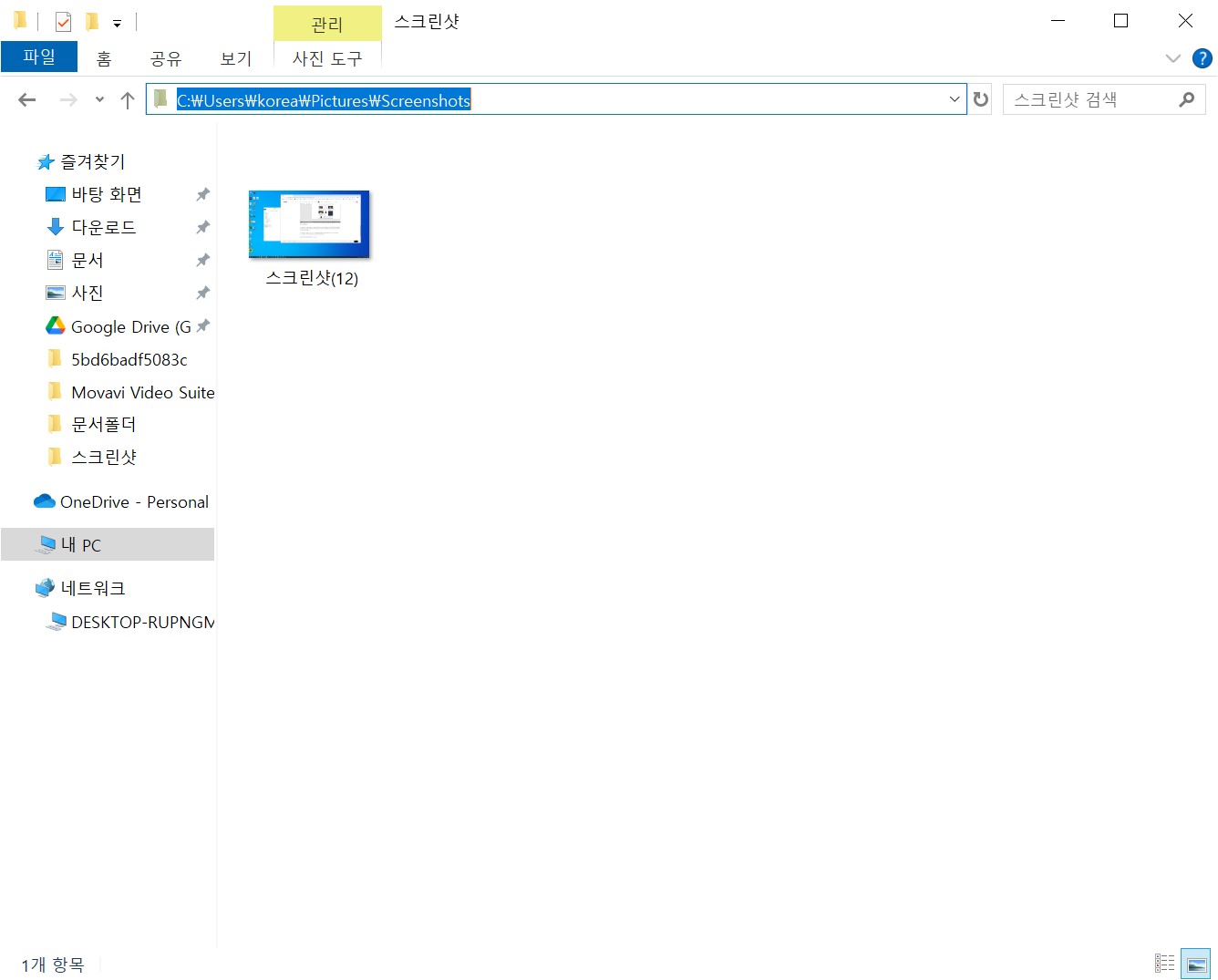Click the 스크린샷(12) file name label
This screenshot has width=1218, height=980.
pyautogui.click(x=312, y=278)
